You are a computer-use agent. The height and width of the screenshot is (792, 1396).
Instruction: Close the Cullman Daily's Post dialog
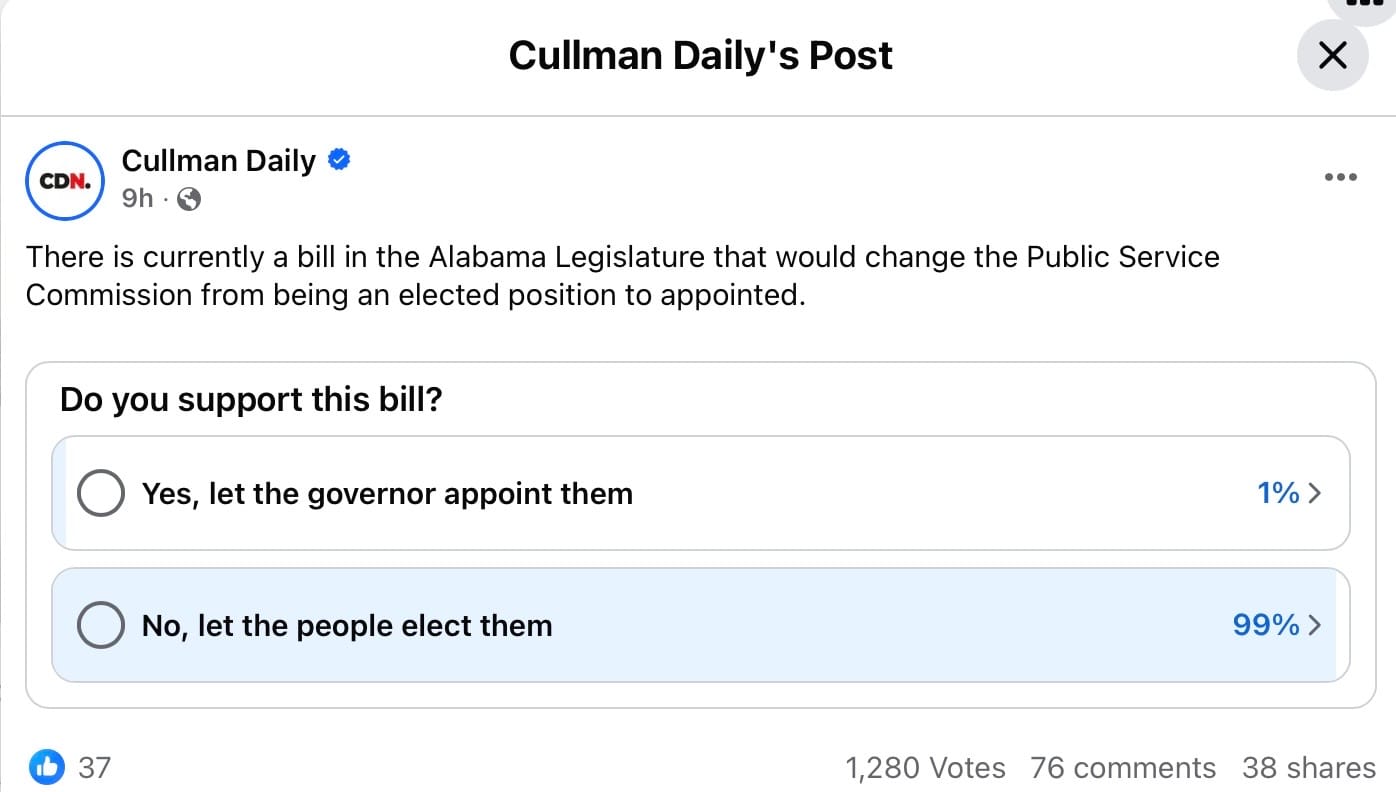tap(1332, 55)
